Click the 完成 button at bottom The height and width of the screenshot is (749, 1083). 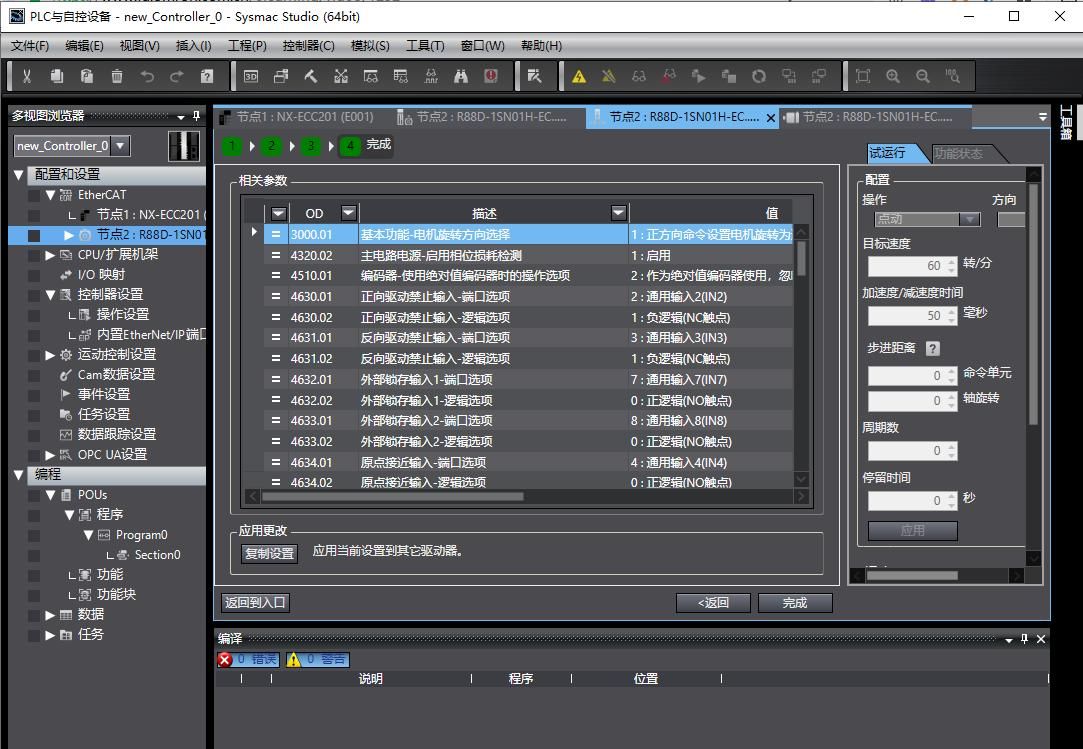tap(795, 602)
